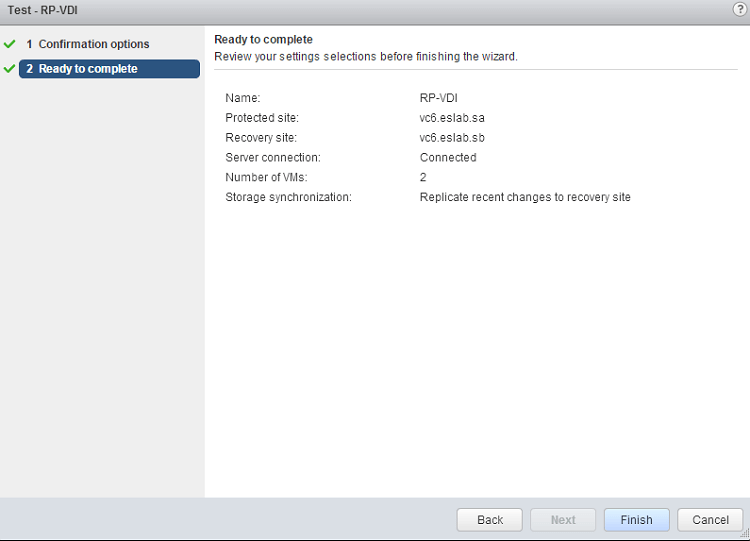This screenshot has width=750, height=541.
Task: Click green checkmark beside Ready to complete
Action: [x=10, y=69]
